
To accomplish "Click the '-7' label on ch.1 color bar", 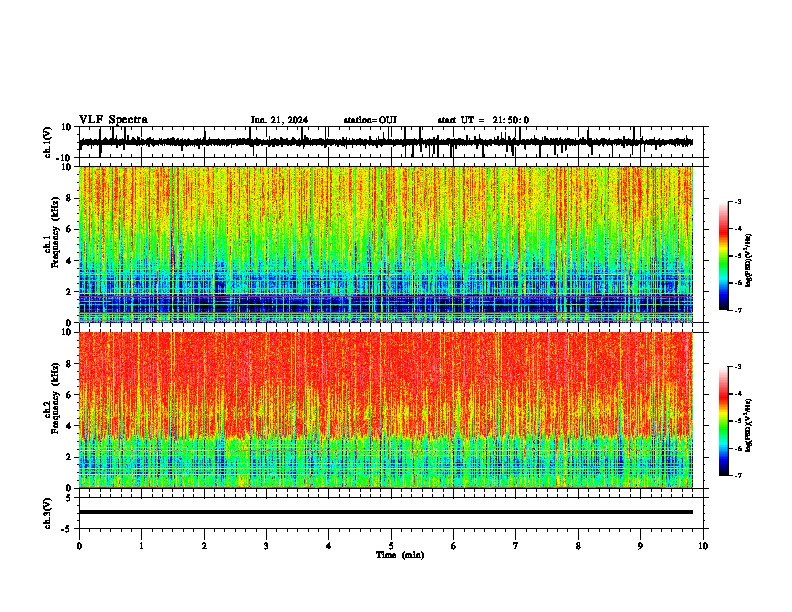I will click(x=738, y=310).
